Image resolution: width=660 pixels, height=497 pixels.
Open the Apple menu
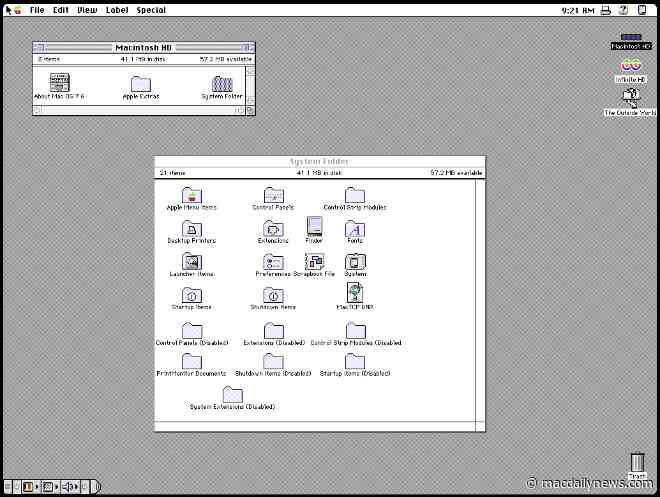click(x=18, y=10)
